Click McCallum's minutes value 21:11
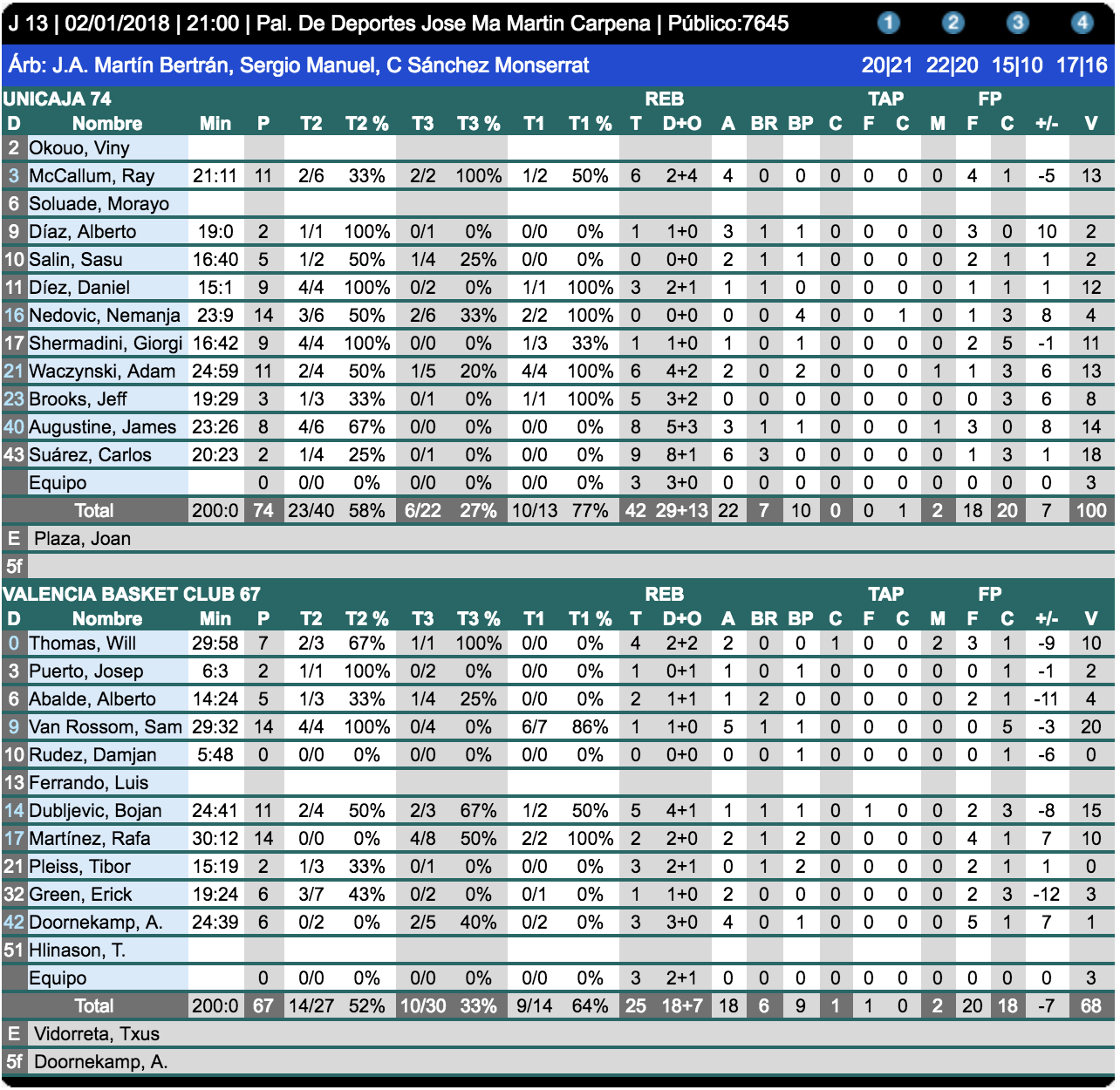1120x1090 pixels. click(215, 176)
